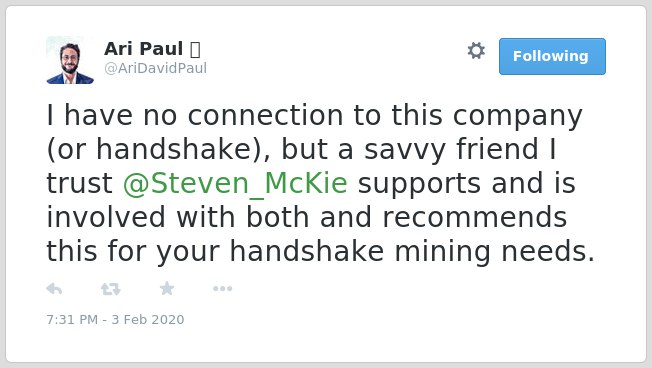Click the words 'savvy friend' in tweet
Viewport: 652px width, 368px height.
(x=451, y=149)
